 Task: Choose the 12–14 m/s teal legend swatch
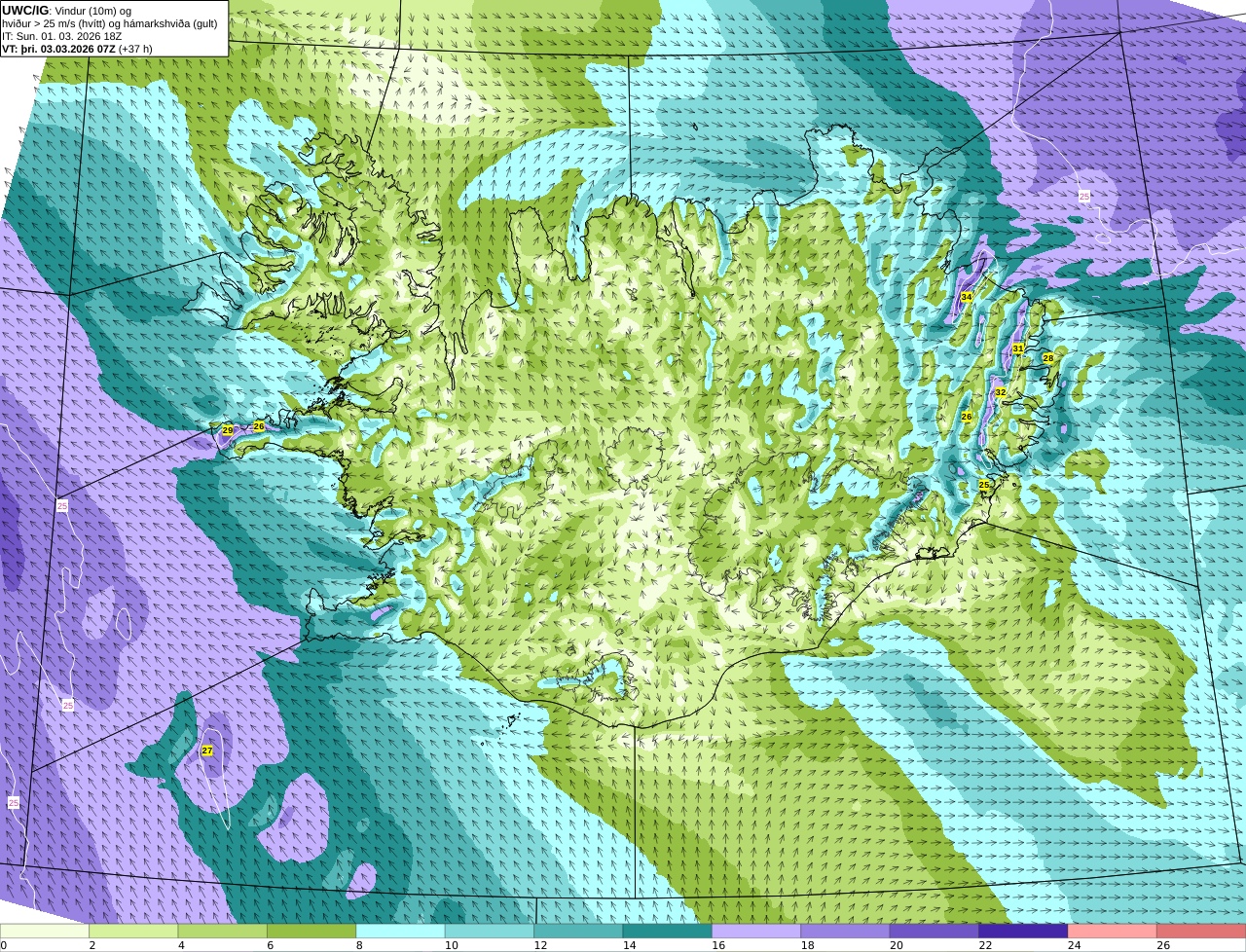[x=578, y=932]
